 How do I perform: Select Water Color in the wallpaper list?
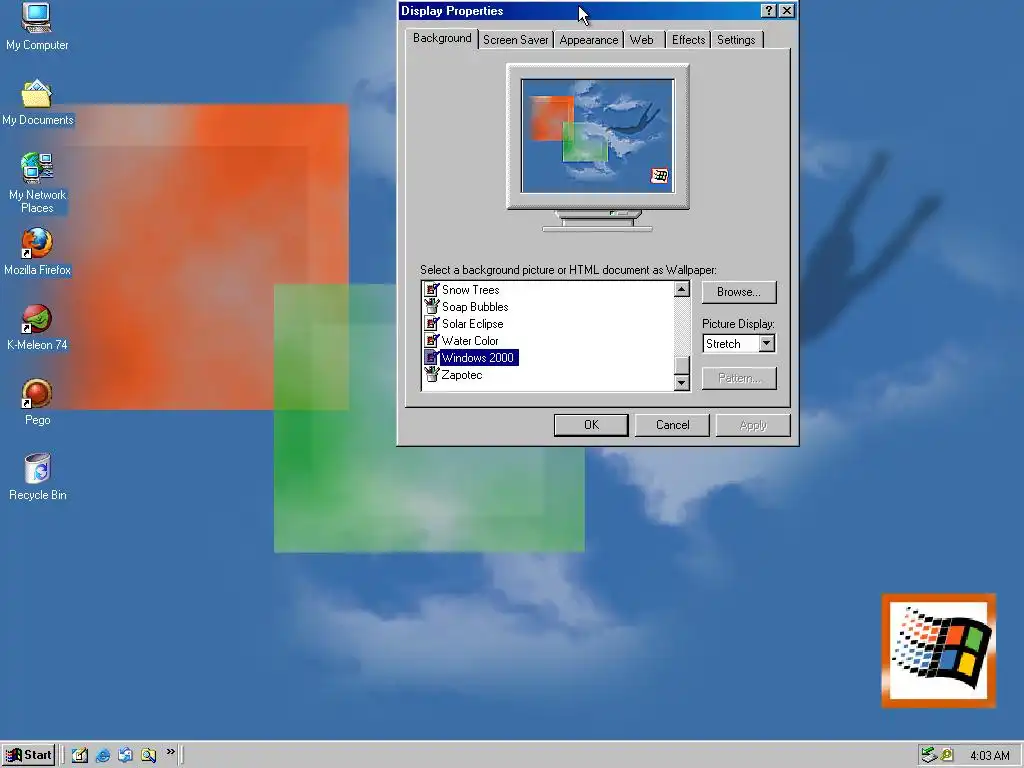470,340
